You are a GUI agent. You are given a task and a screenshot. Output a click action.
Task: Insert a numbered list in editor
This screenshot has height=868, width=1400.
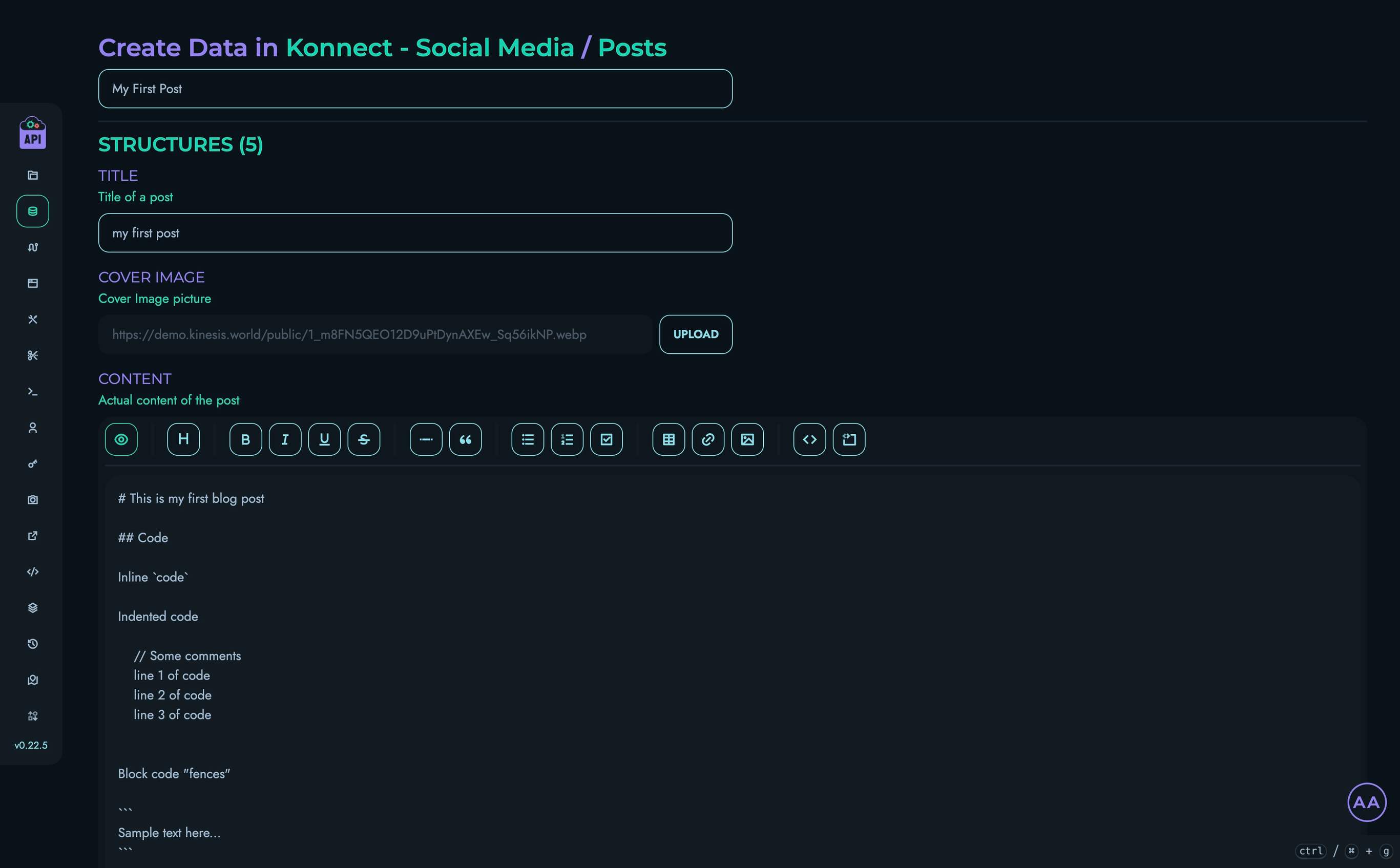[x=567, y=439]
